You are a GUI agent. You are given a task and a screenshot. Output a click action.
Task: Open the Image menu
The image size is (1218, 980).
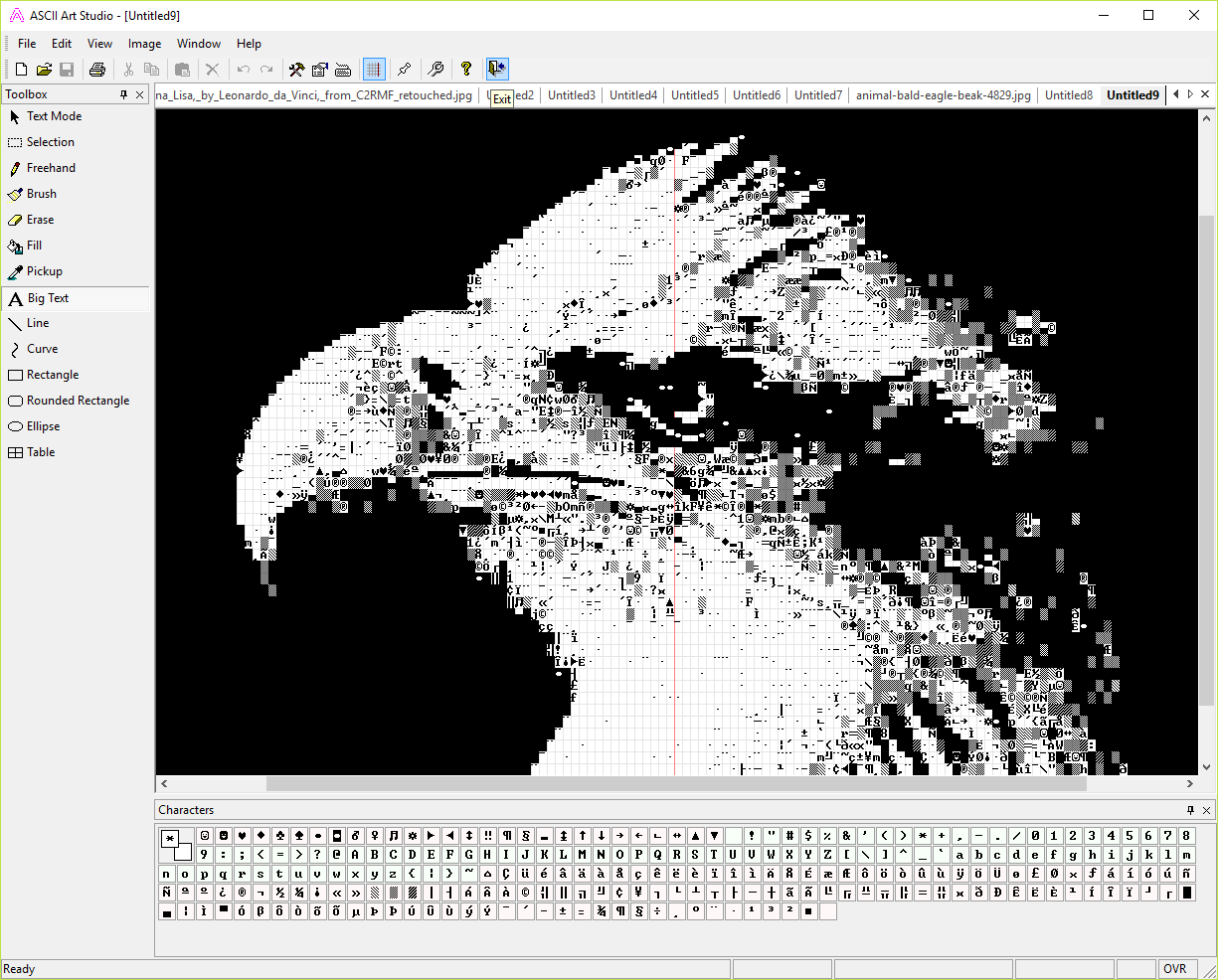tap(144, 44)
